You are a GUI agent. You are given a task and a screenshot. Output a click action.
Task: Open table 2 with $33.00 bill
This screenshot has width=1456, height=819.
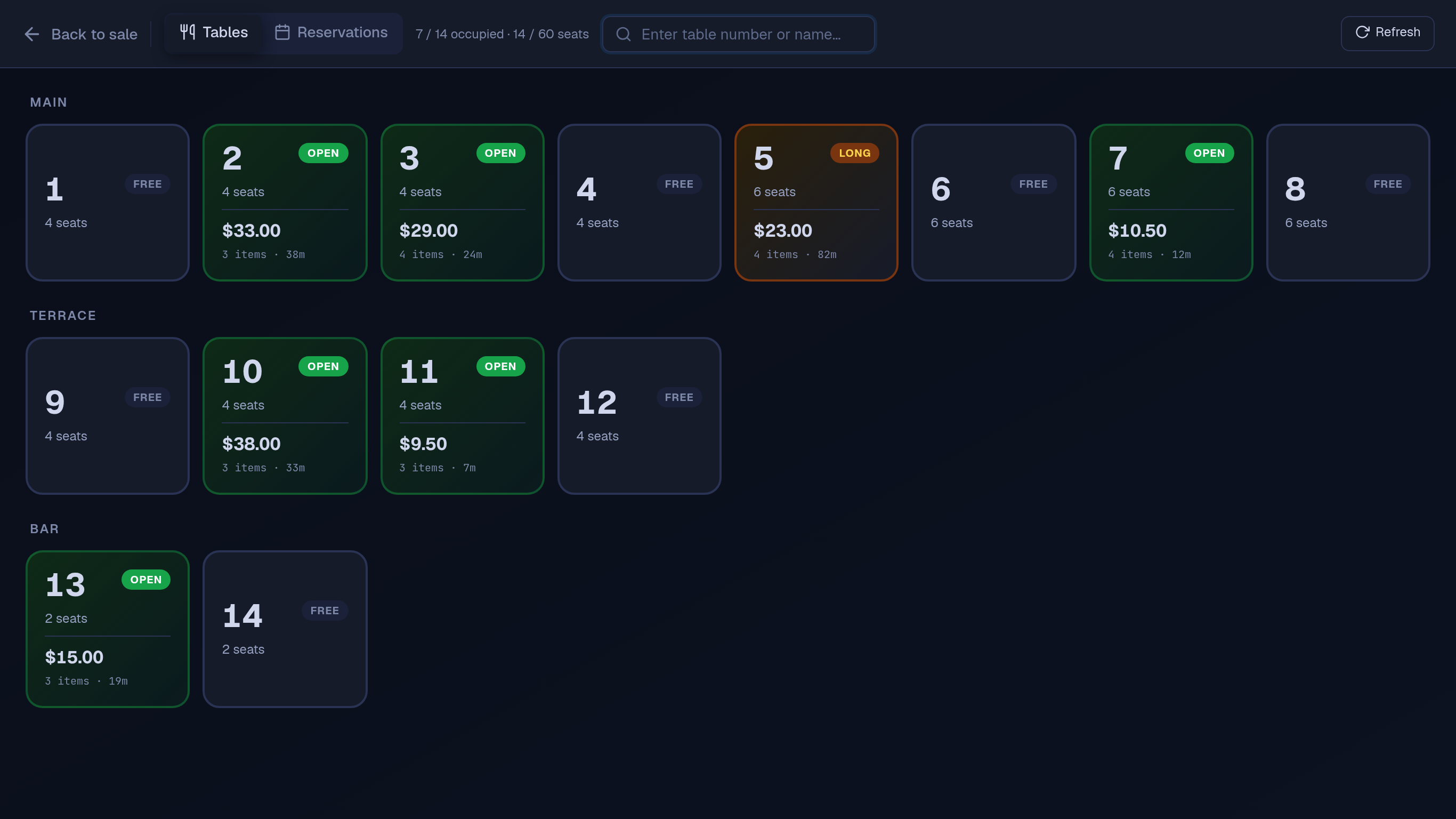click(x=285, y=203)
